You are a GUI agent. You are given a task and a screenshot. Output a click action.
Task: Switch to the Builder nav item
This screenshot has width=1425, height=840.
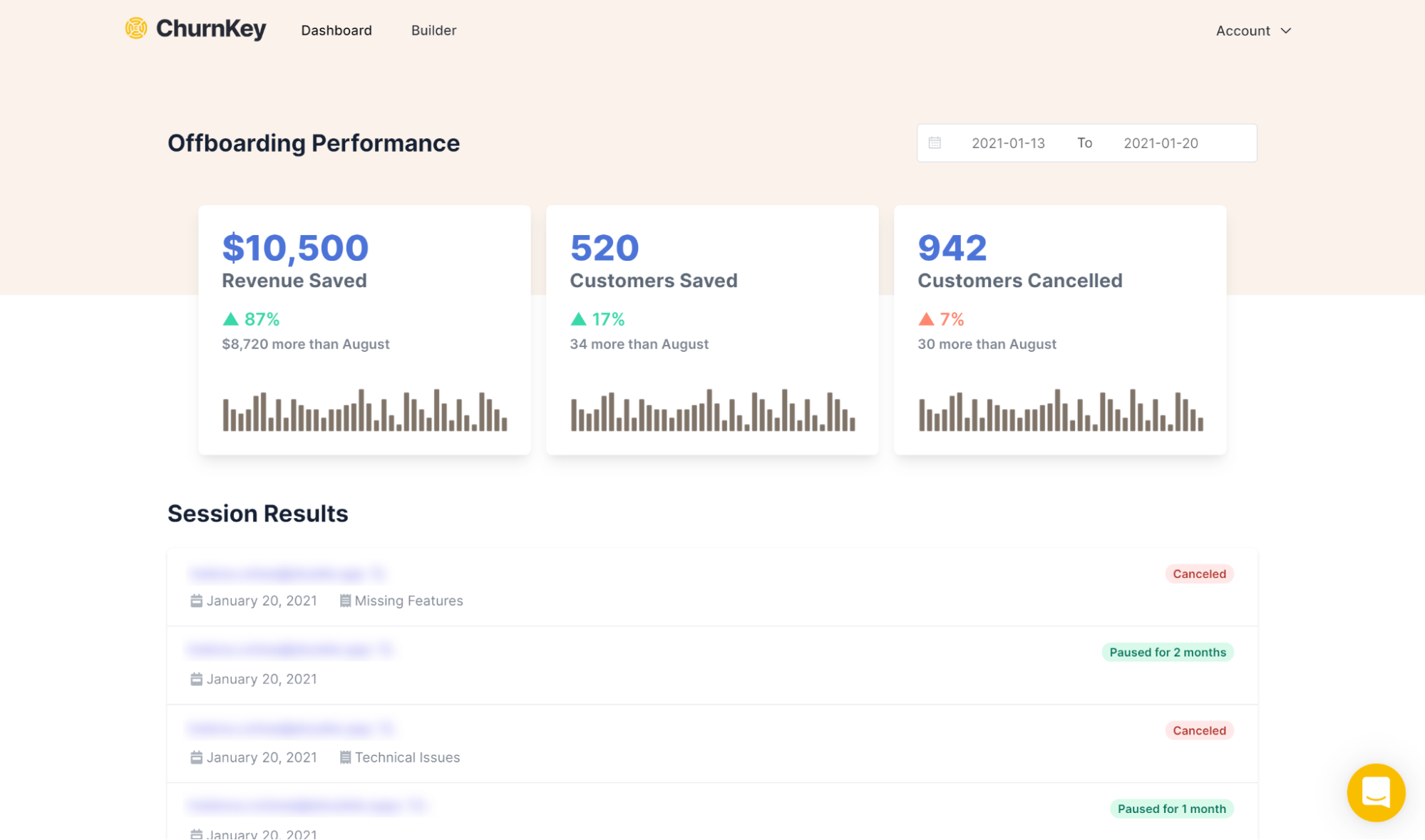tap(433, 31)
